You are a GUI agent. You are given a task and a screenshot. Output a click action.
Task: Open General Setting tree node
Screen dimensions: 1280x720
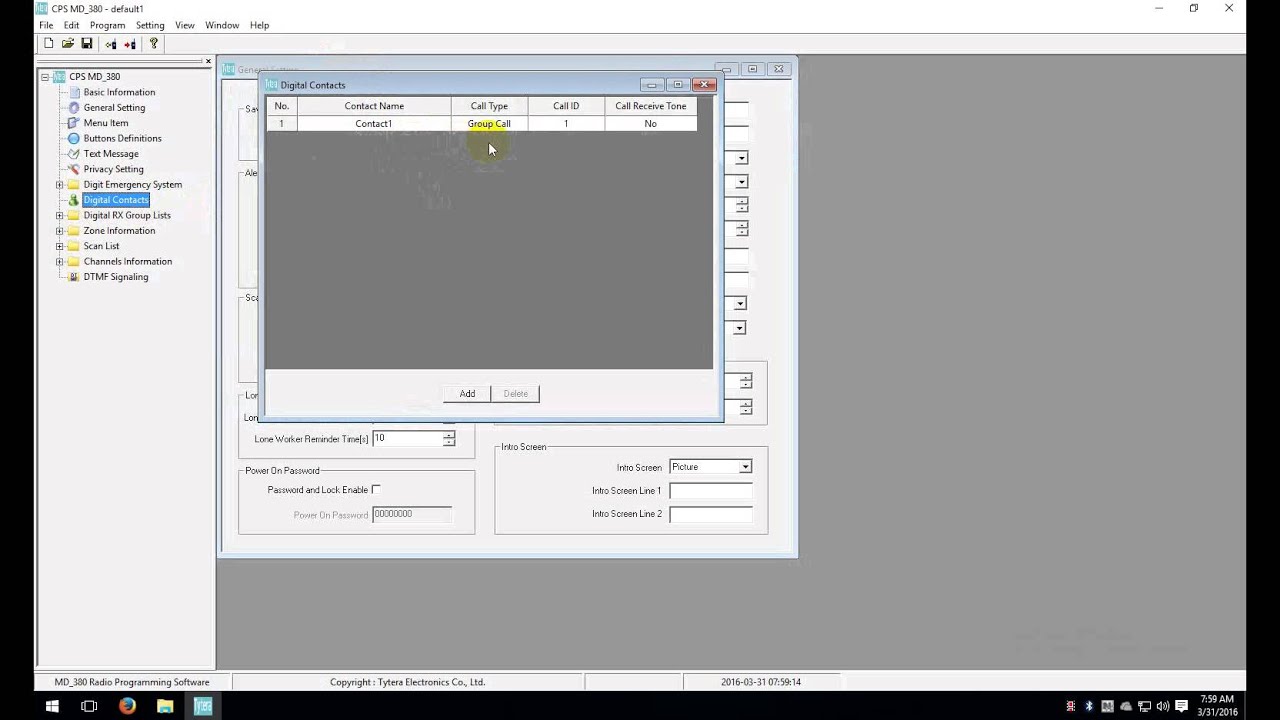pyautogui.click(x=114, y=108)
